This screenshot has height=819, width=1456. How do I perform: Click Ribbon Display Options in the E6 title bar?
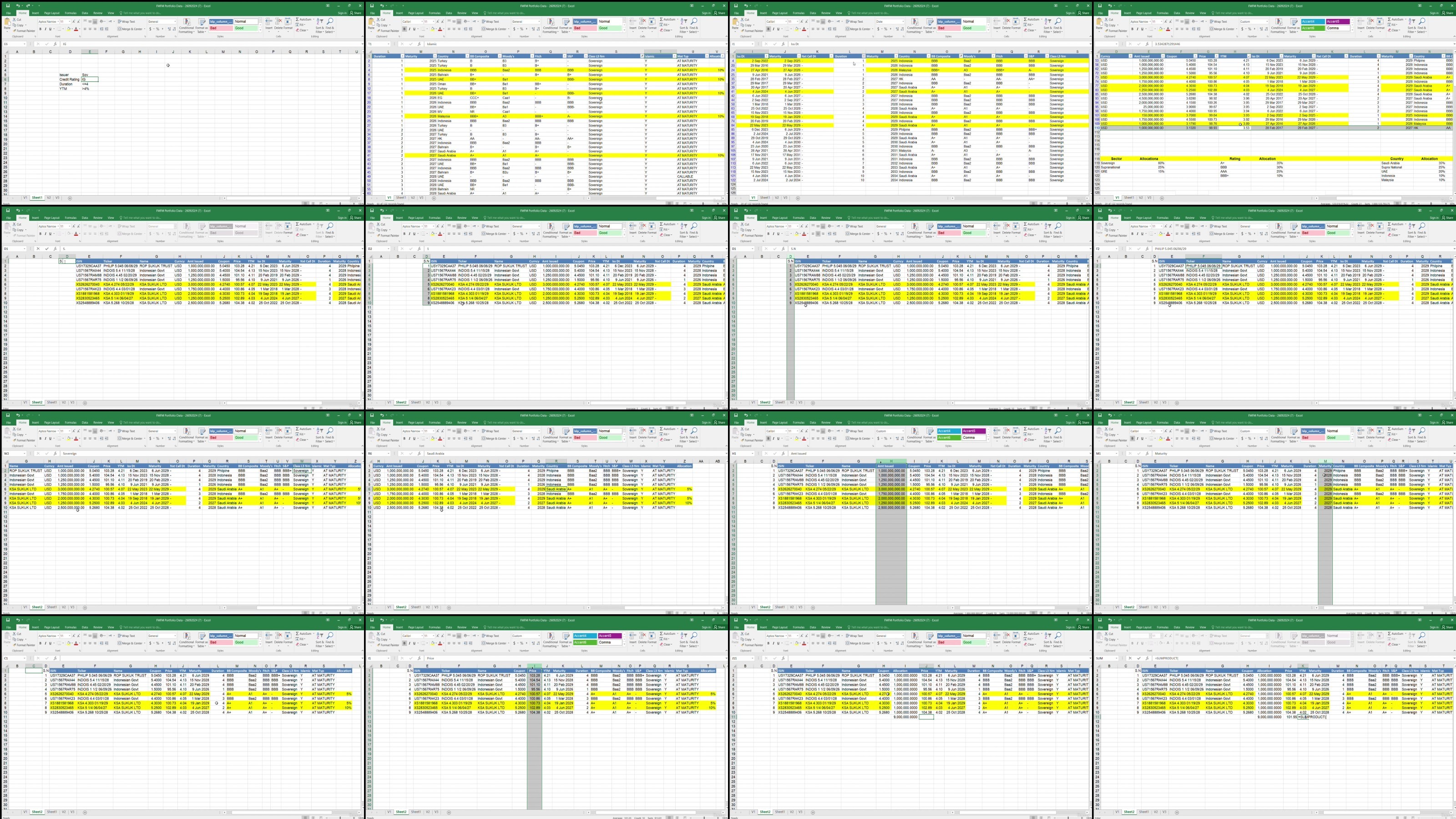click(x=327, y=5)
